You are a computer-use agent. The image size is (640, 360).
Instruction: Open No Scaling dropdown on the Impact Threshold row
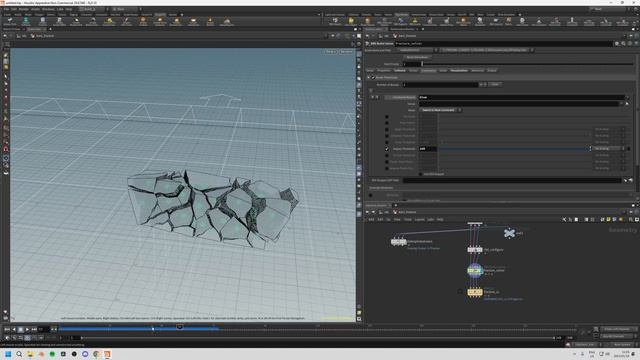[609, 149]
